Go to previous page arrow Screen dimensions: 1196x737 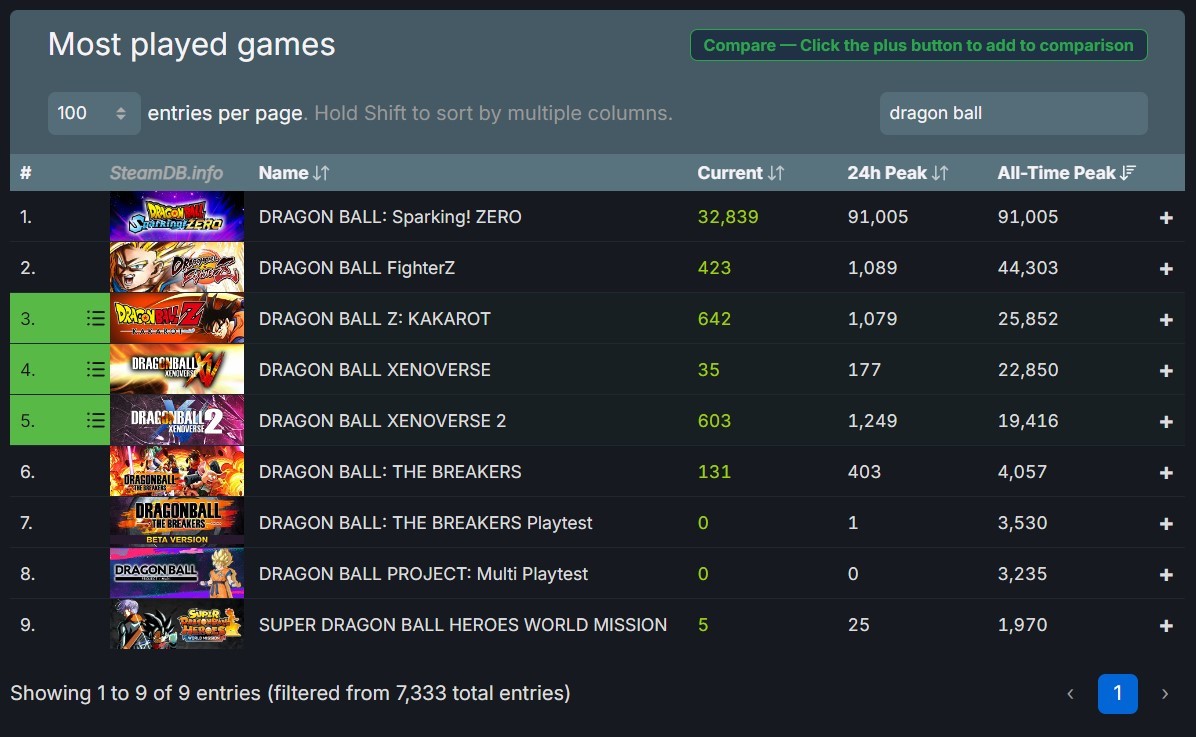tap(1070, 694)
